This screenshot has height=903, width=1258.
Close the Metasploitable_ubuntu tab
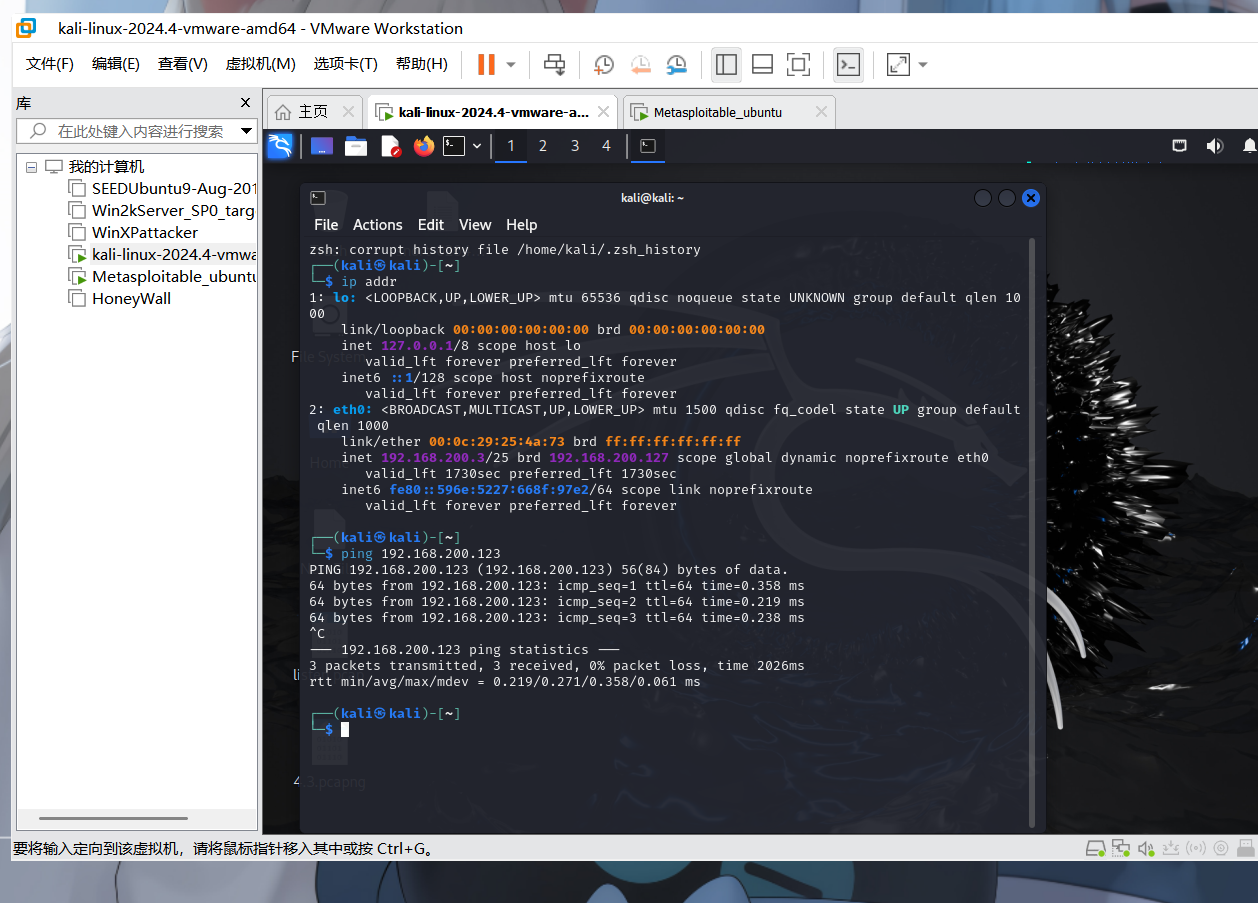coord(821,112)
